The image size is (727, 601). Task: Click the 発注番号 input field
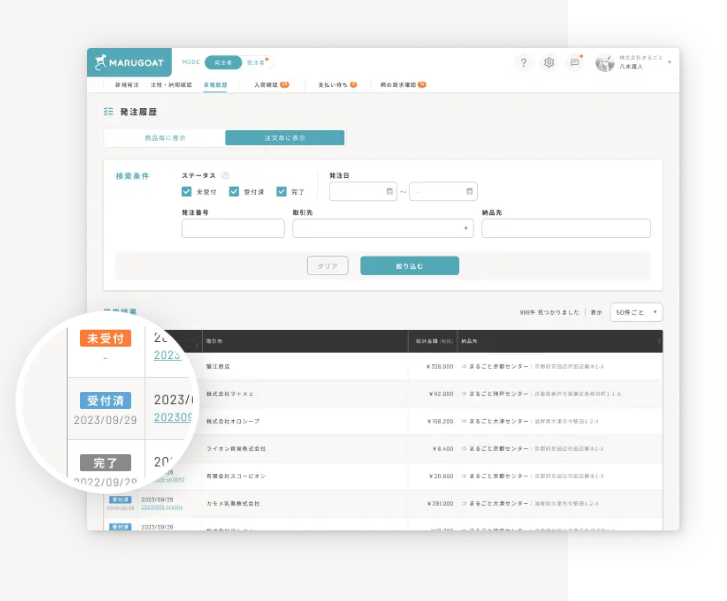pos(233,229)
